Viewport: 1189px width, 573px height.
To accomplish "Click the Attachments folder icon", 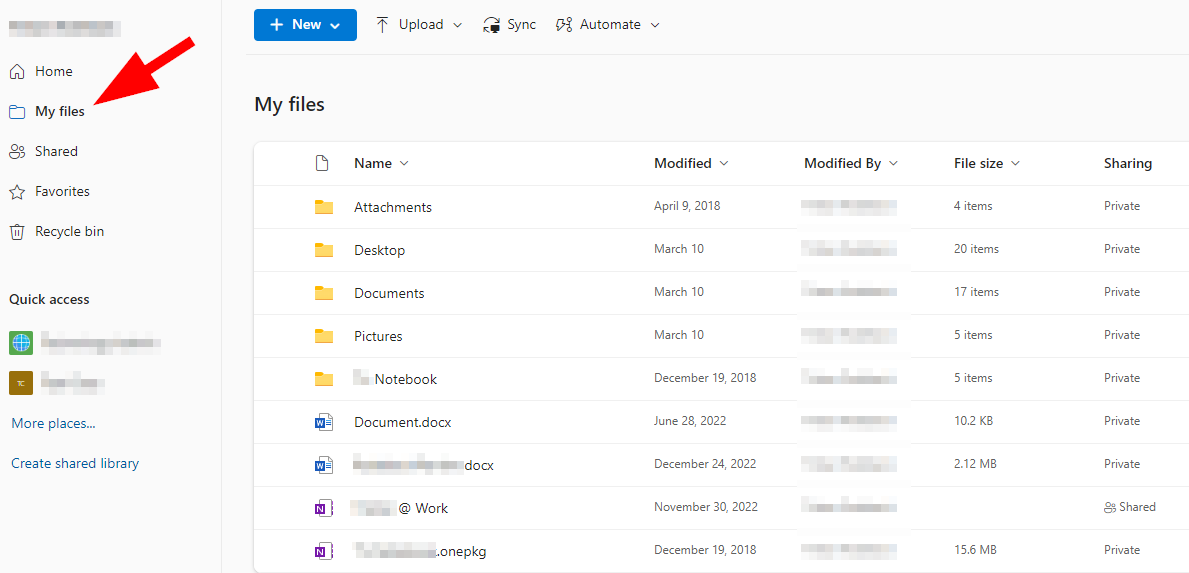I will pyautogui.click(x=324, y=207).
